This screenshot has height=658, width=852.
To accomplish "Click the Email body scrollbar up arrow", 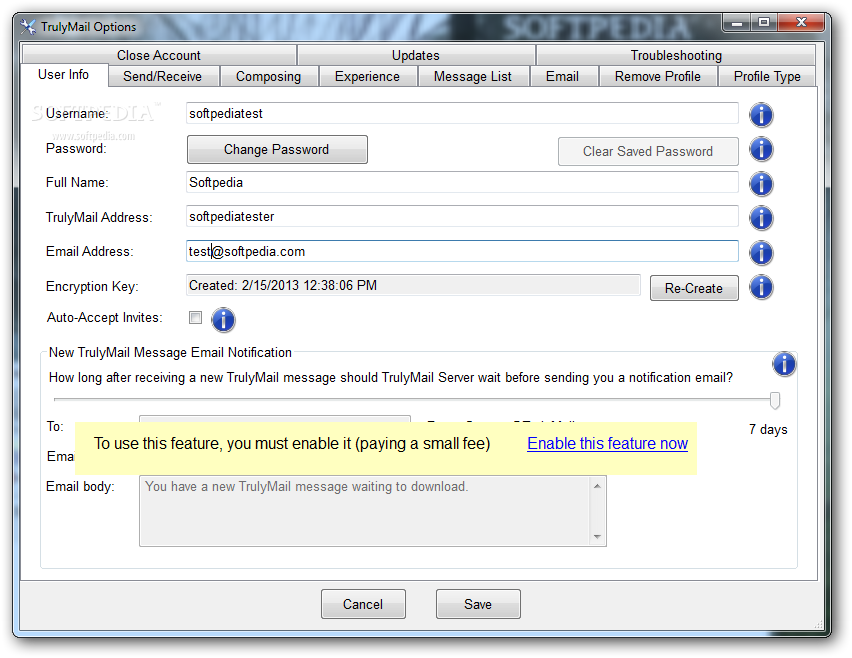I will tap(597, 486).
